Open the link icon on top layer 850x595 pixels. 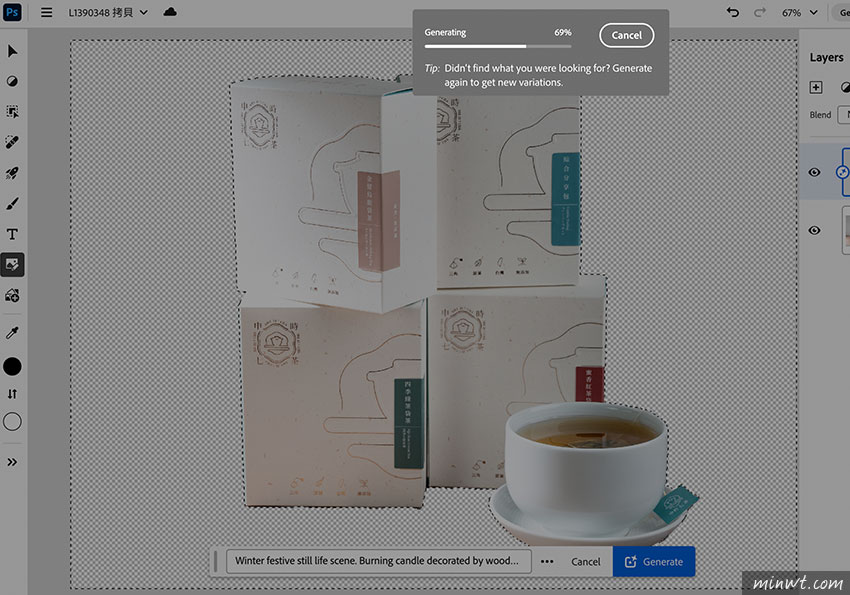[x=842, y=172]
